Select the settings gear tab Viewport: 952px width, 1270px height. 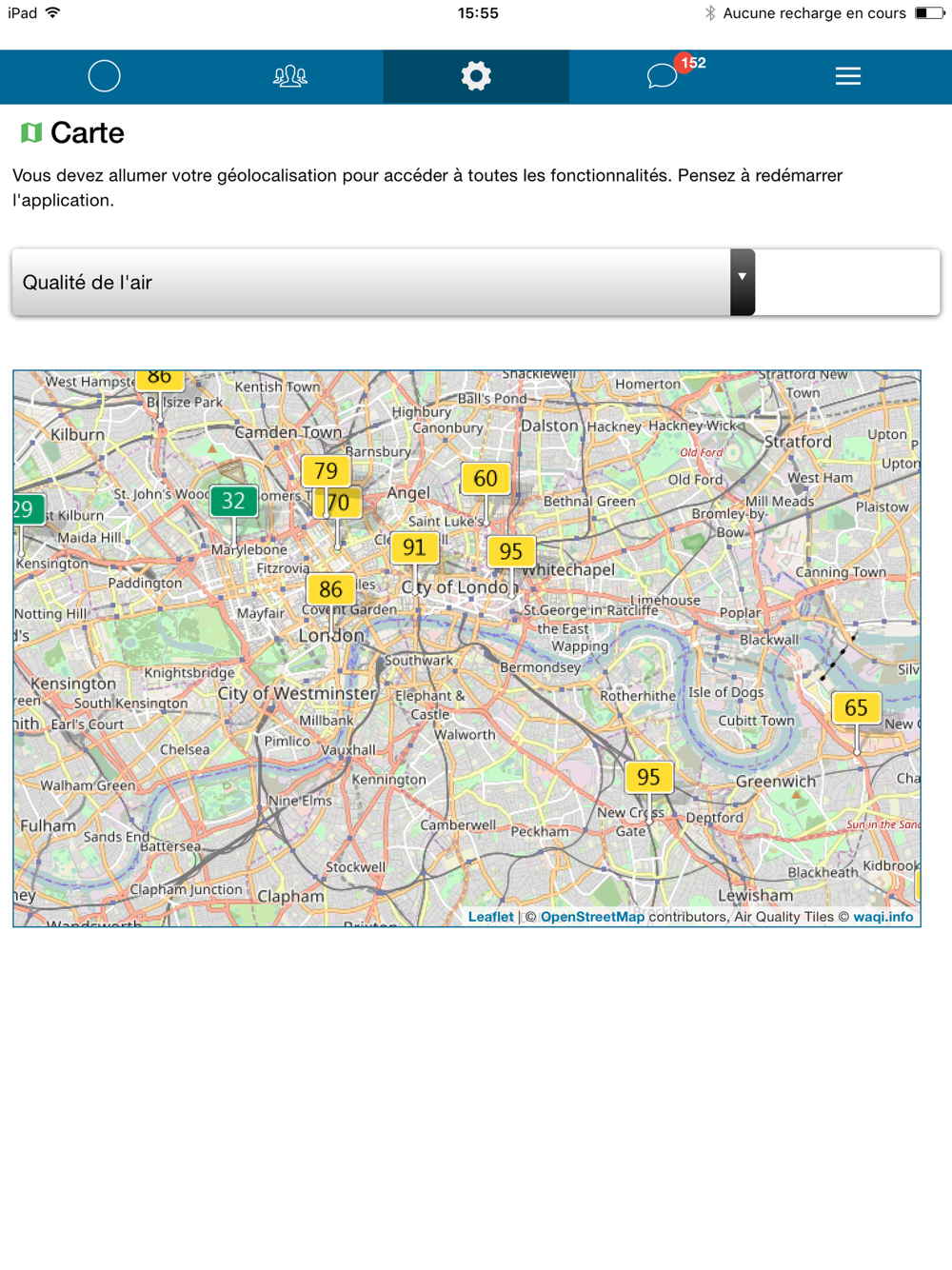476,76
